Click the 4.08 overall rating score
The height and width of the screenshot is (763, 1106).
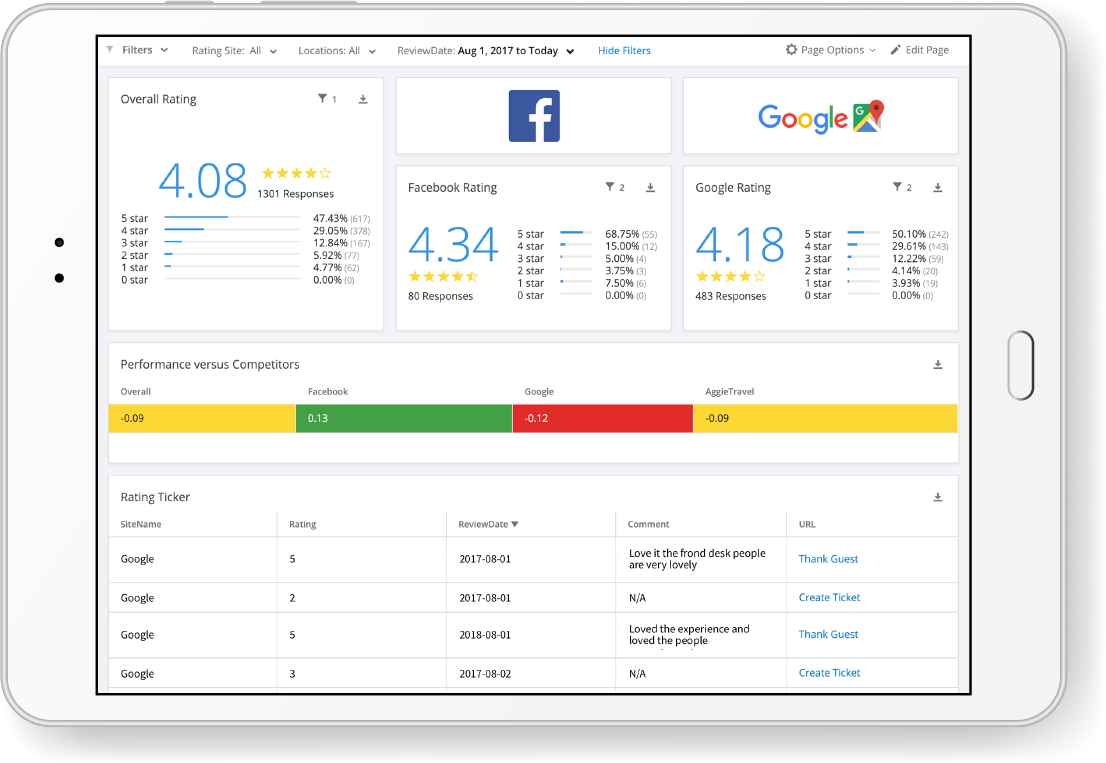(x=202, y=181)
